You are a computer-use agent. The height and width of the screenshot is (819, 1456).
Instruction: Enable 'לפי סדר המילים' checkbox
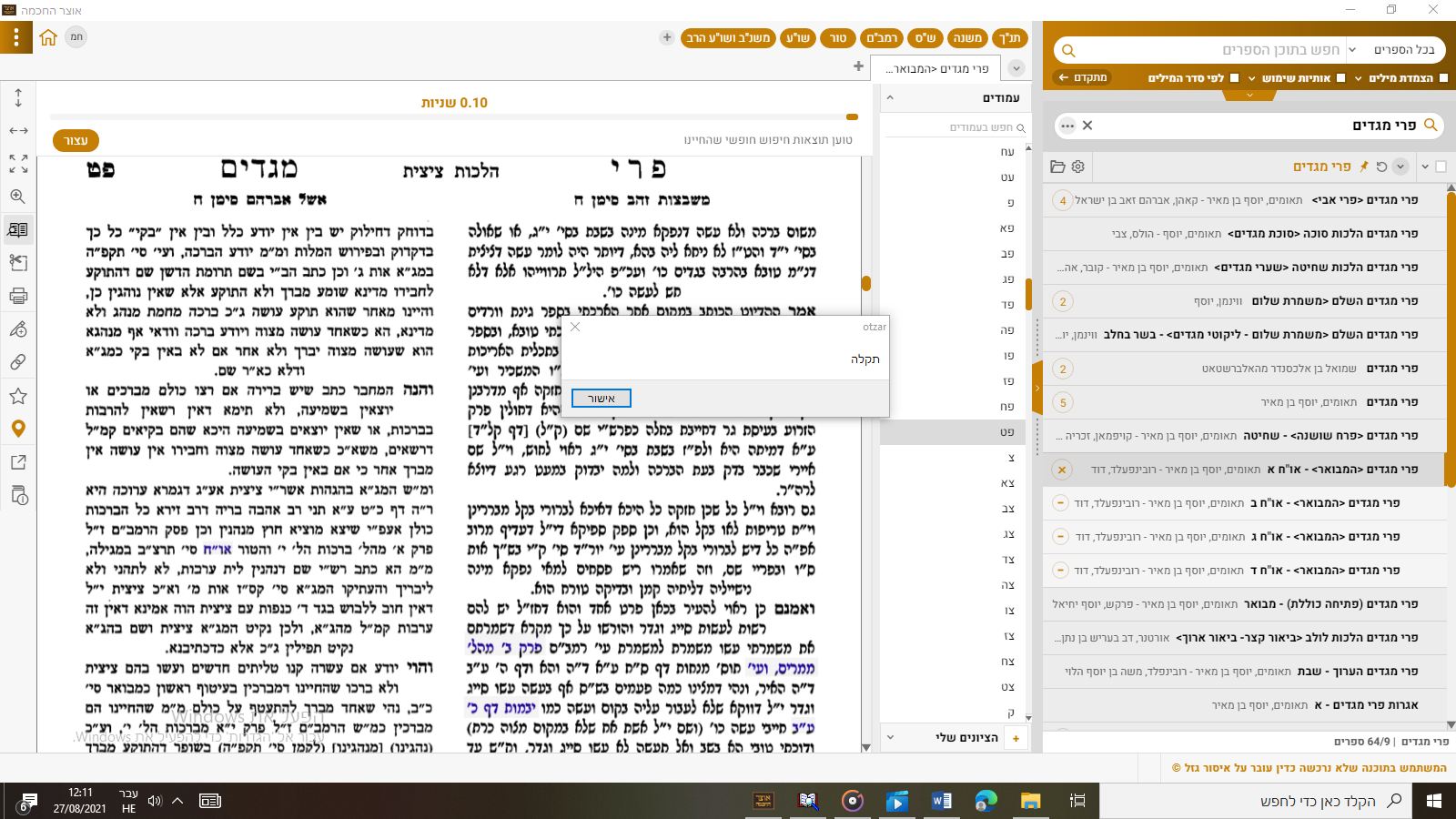pos(1235,78)
